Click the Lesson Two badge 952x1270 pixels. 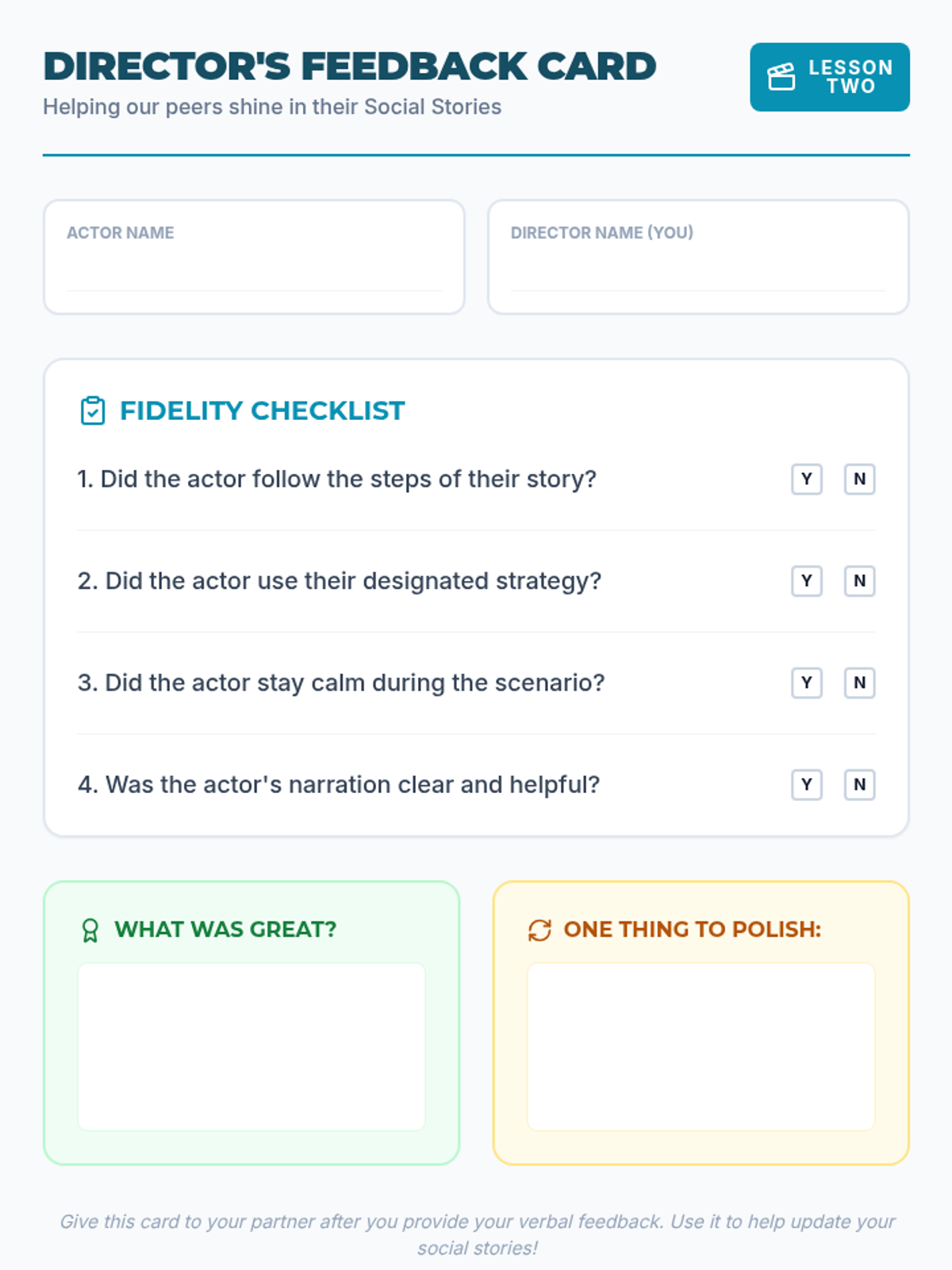[x=829, y=77]
